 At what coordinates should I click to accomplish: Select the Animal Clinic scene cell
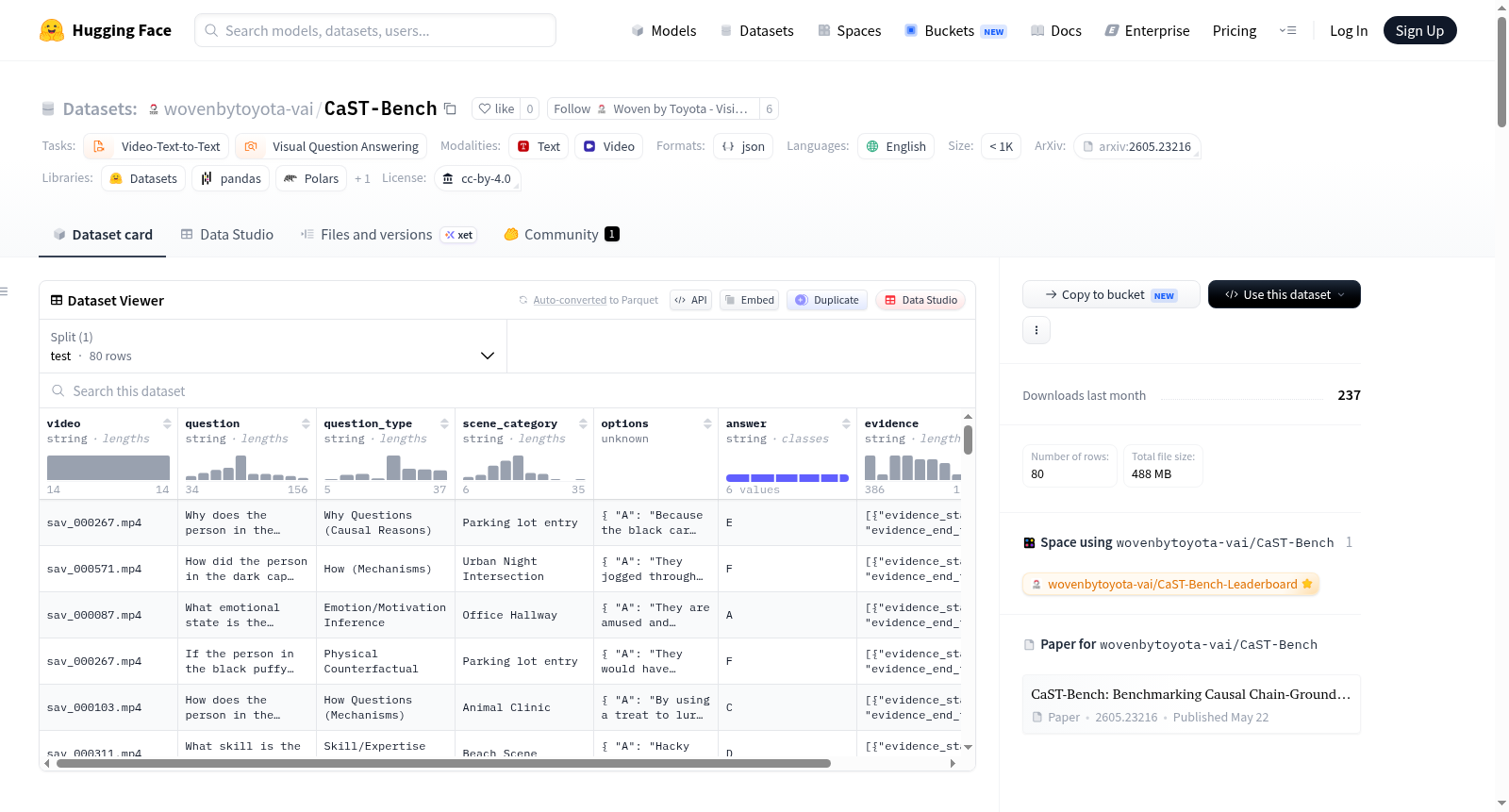[524, 707]
